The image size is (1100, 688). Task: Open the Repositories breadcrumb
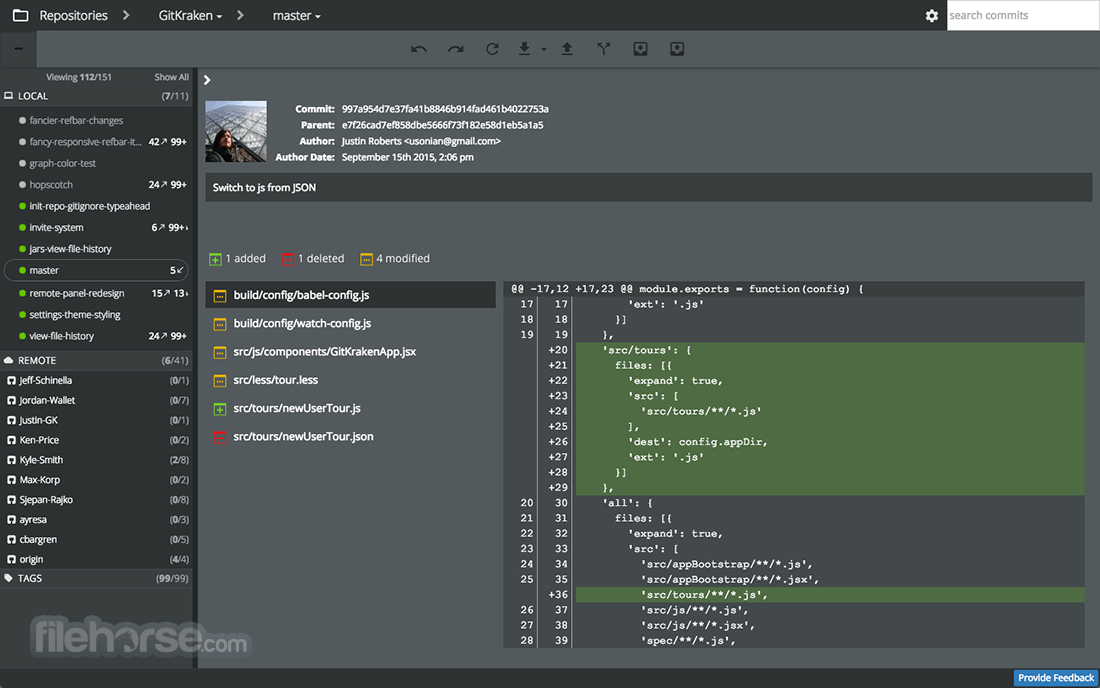[x=74, y=15]
